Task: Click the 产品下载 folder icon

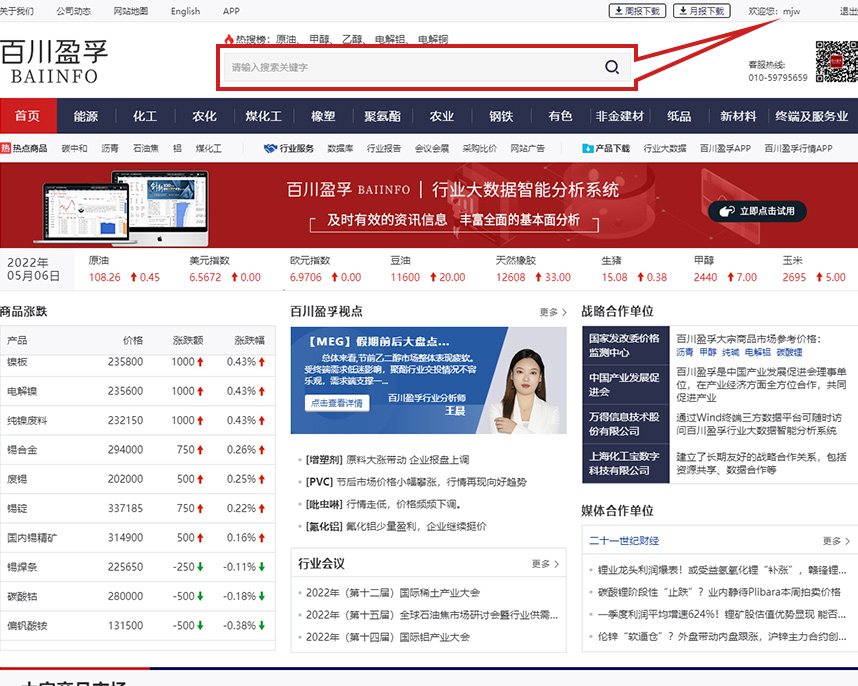Action: point(587,148)
